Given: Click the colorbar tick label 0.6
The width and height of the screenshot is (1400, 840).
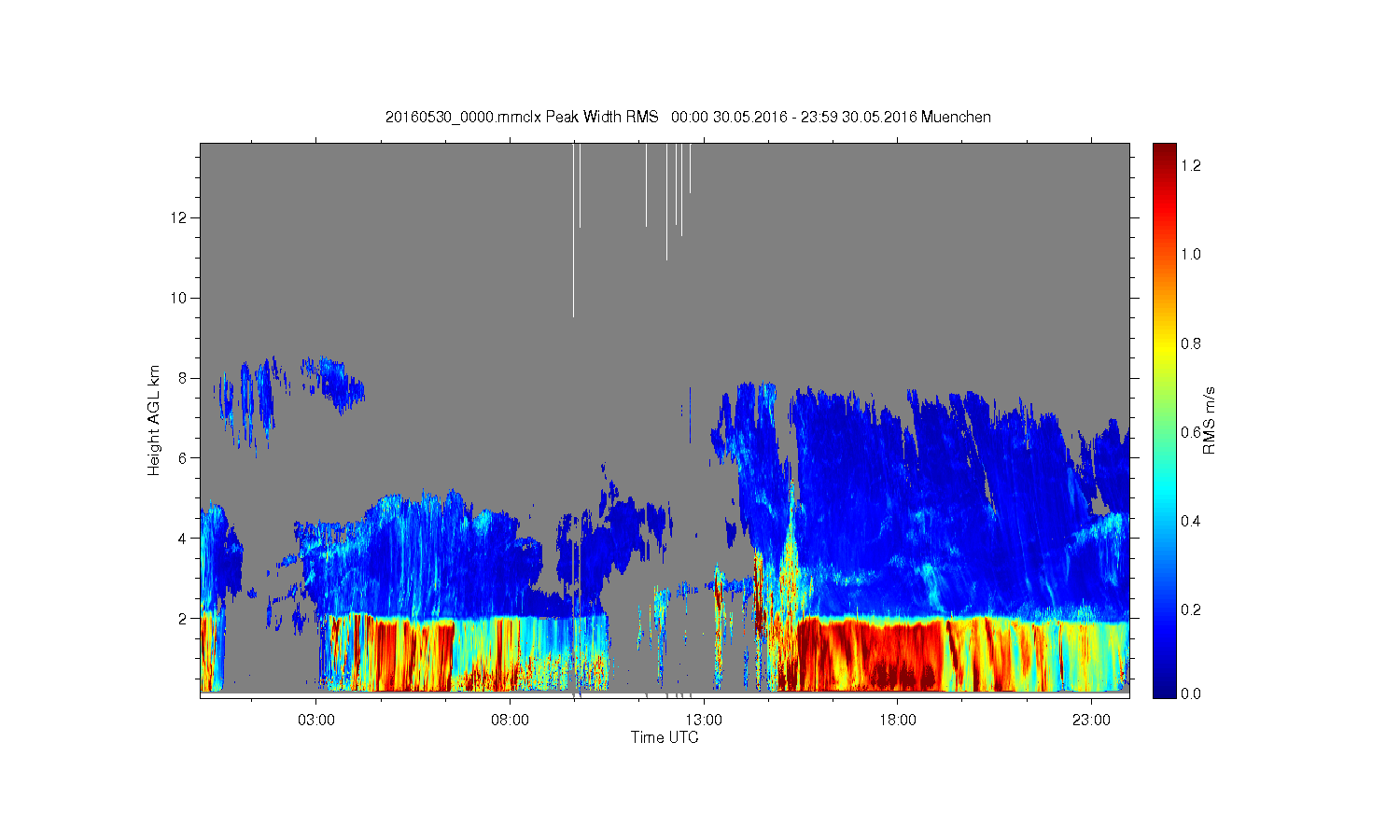Looking at the screenshot, I should [1192, 432].
